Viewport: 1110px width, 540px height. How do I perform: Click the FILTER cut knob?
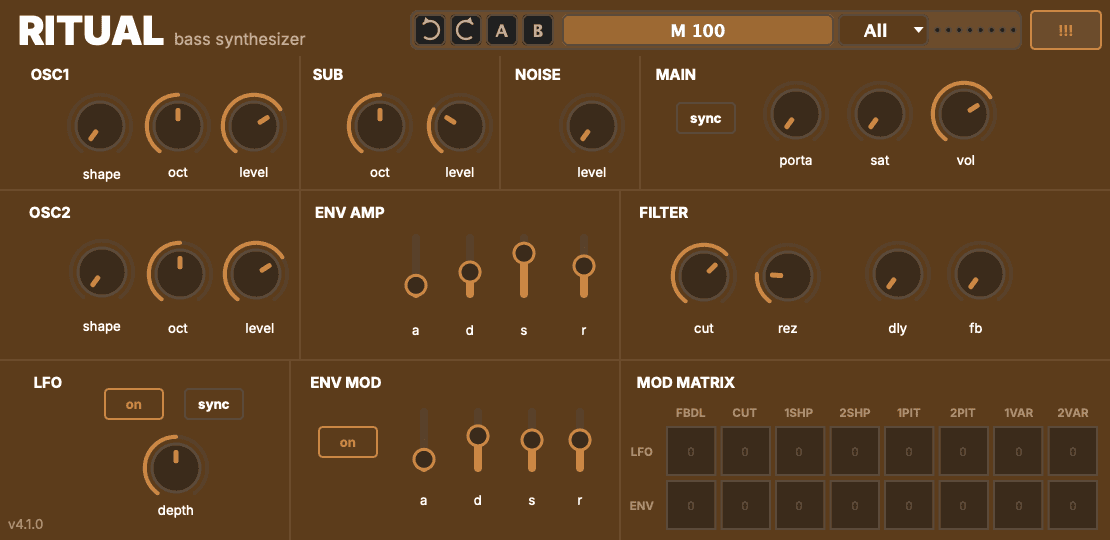[x=704, y=275]
